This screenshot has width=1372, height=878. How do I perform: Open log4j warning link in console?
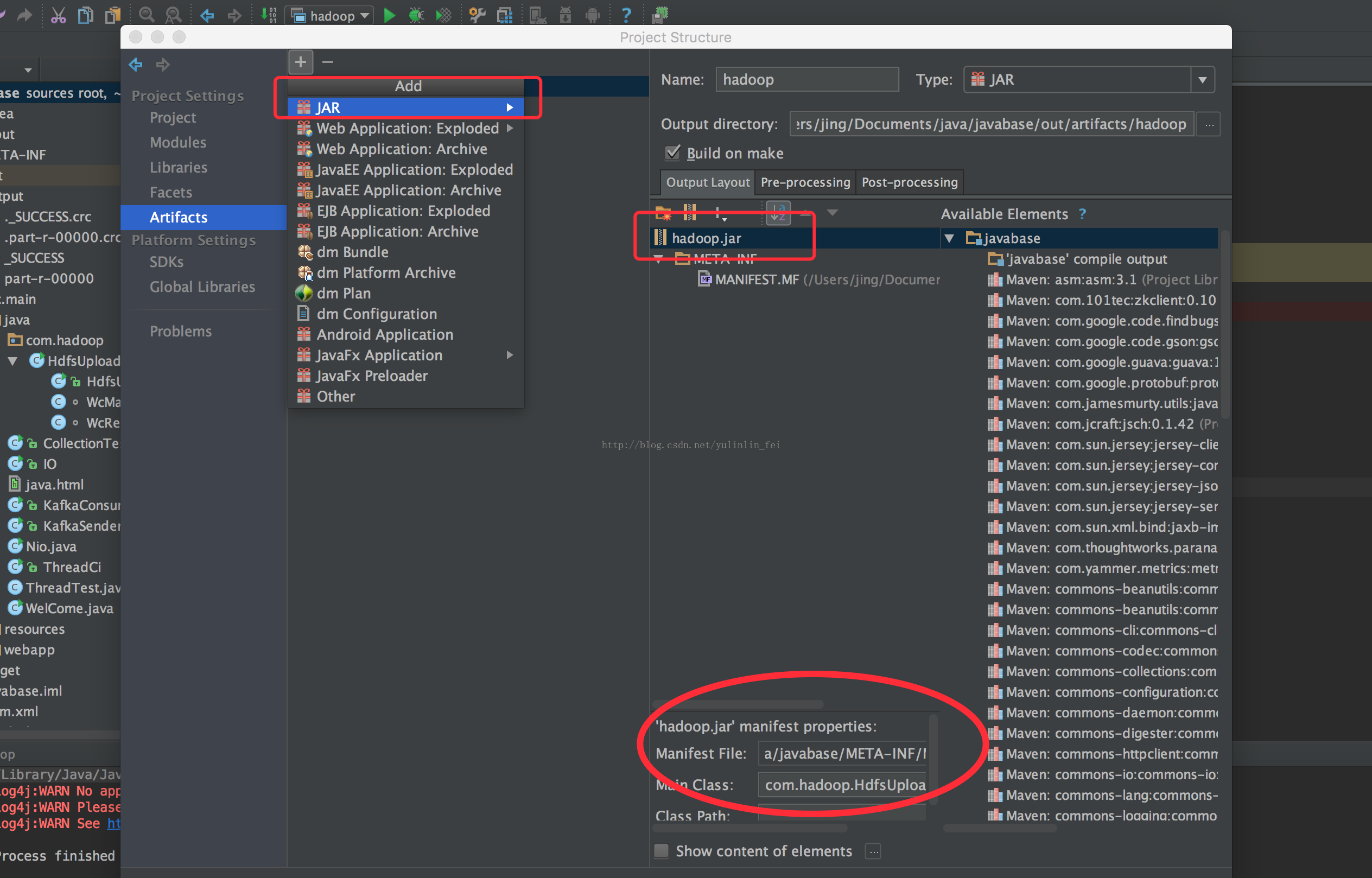click(114, 823)
